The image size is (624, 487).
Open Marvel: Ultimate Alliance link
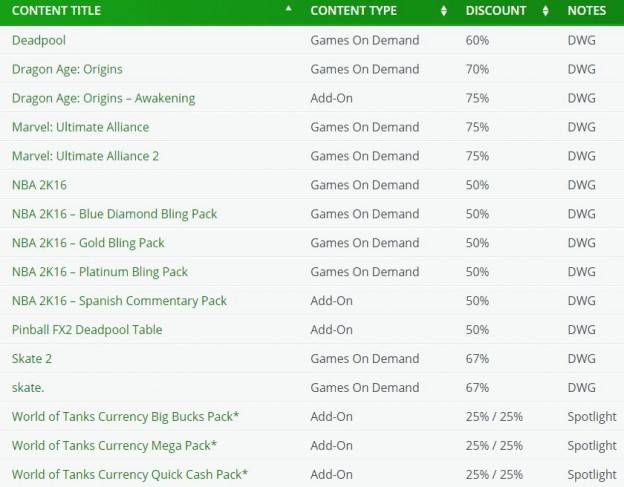pos(80,127)
